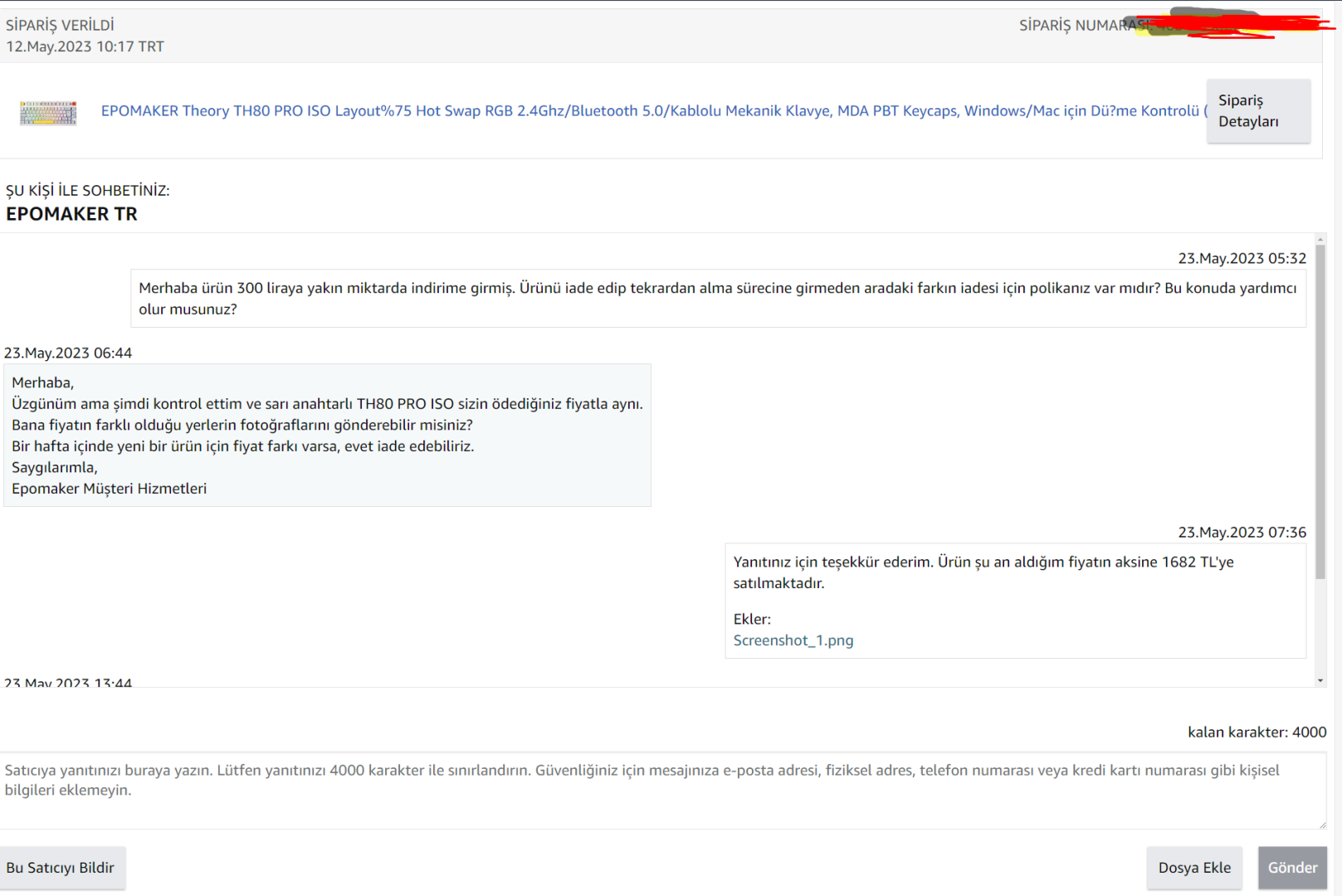Click the Dosya Ekle button
The height and width of the screenshot is (896, 1342).
coord(1194,868)
